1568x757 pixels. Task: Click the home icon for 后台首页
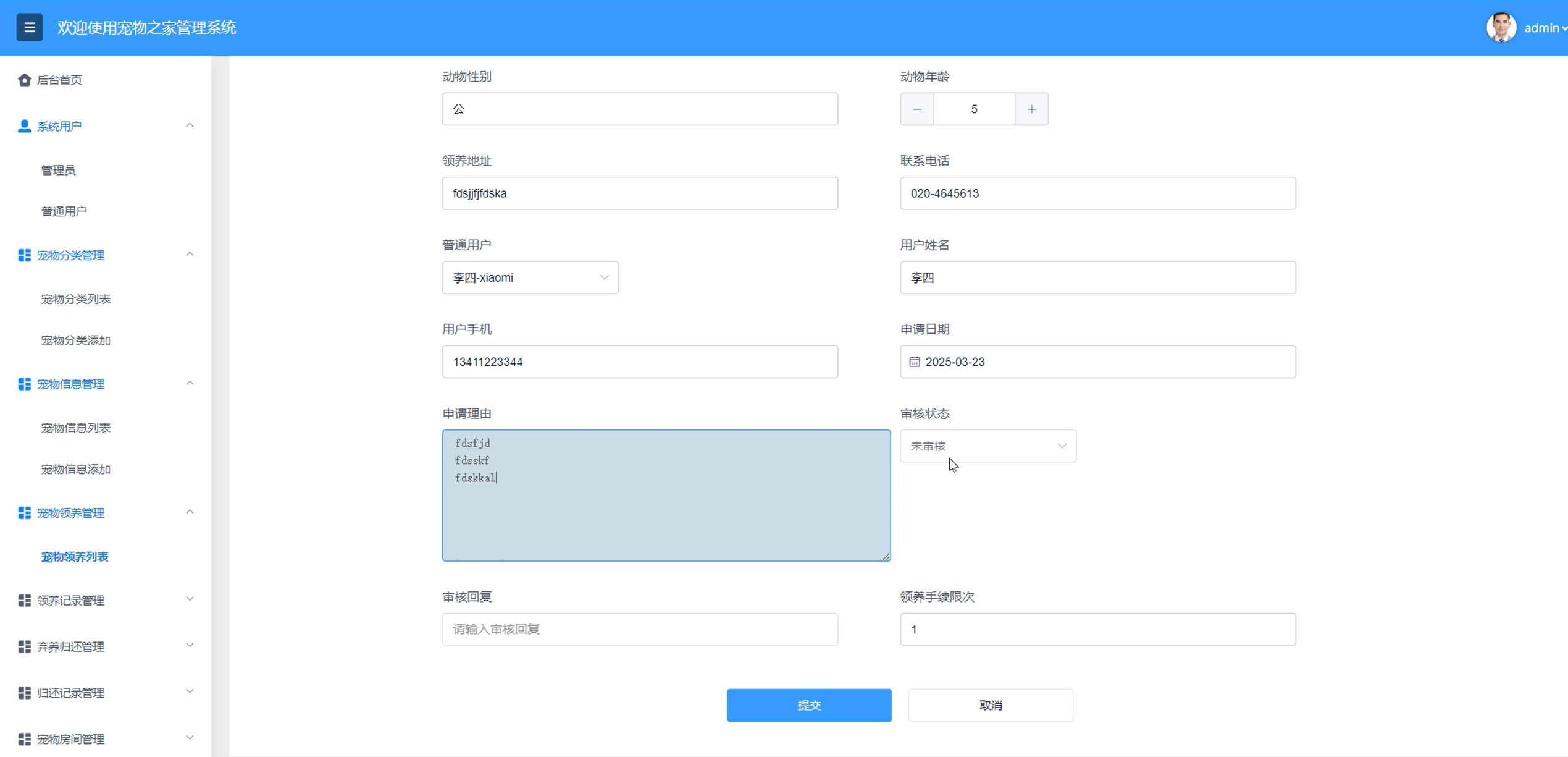(x=24, y=80)
